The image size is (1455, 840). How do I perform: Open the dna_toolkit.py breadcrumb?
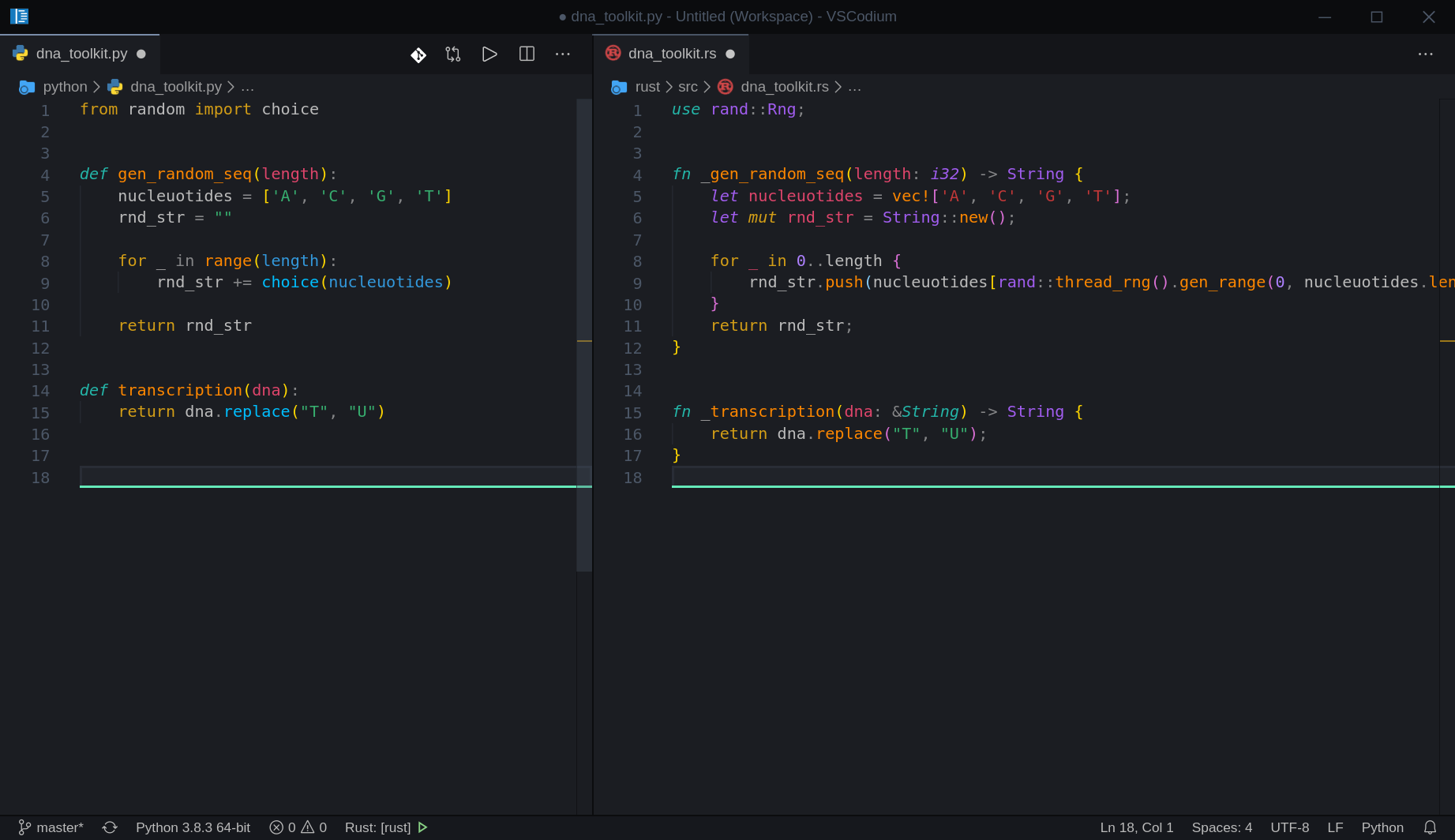click(176, 87)
